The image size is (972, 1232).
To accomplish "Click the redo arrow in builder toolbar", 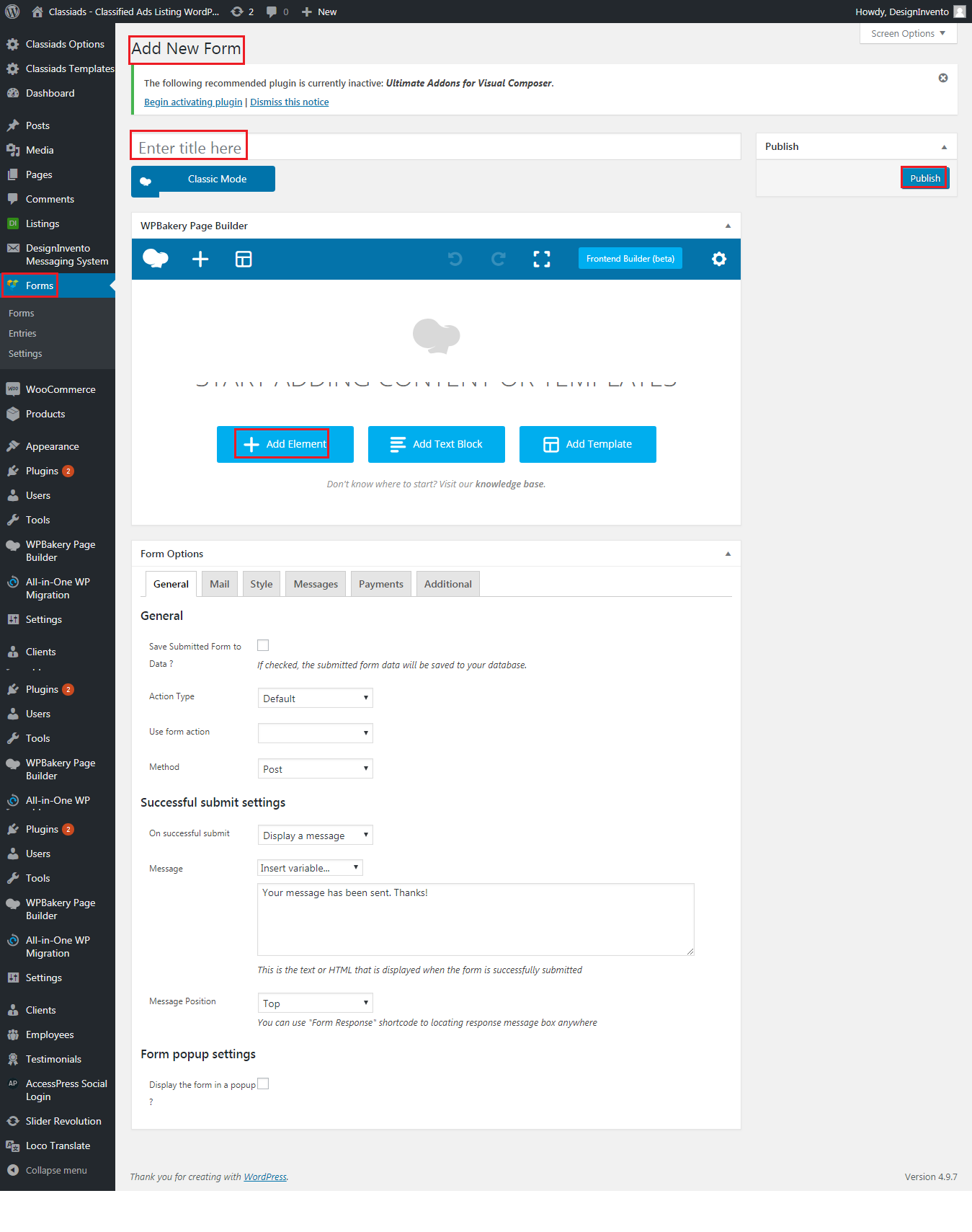I will [x=498, y=259].
